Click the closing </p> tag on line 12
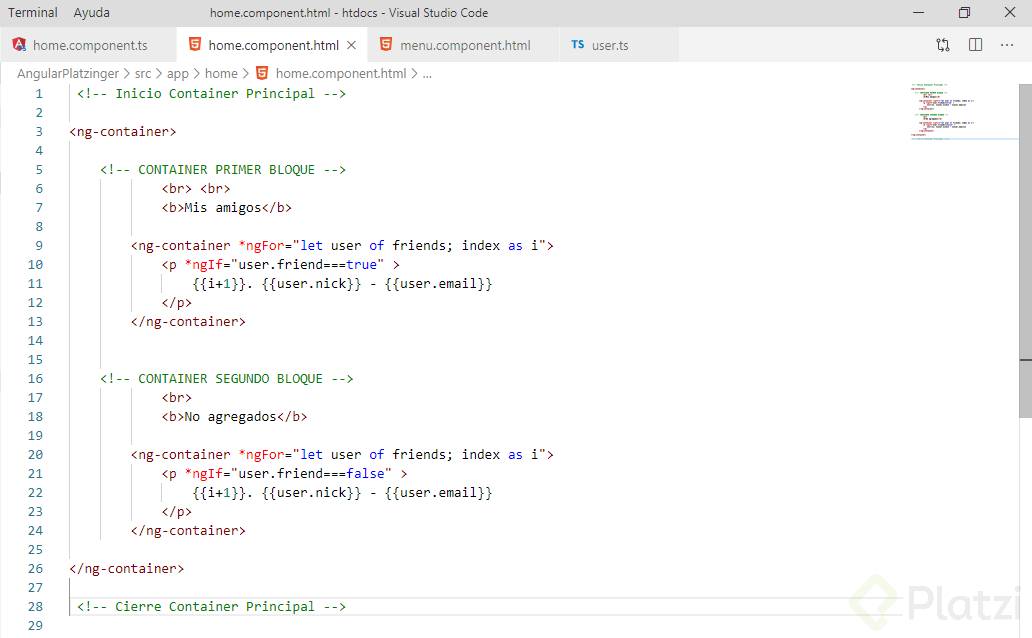 [176, 303]
